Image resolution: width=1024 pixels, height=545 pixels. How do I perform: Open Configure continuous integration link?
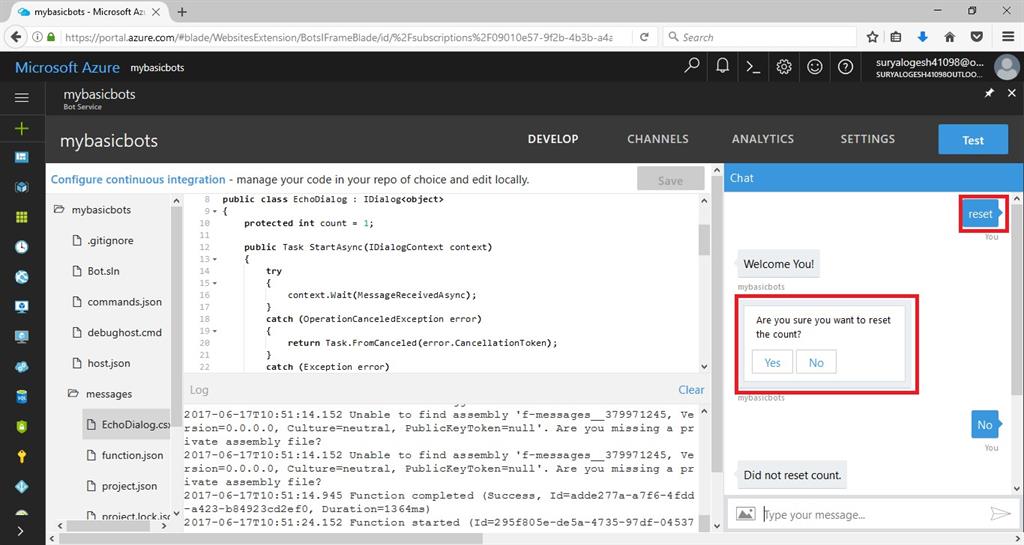pyautogui.click(x=138, y=179)
